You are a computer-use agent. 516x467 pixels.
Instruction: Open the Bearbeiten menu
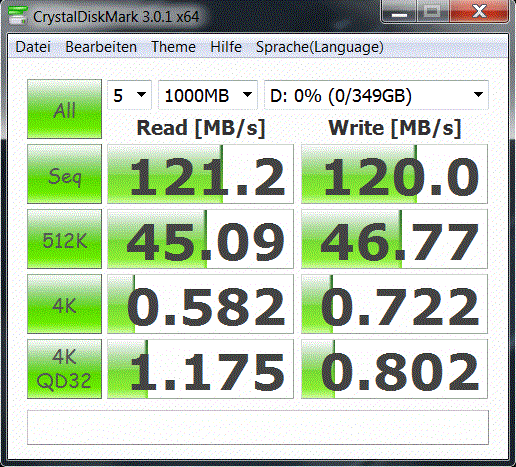pyautogui.click(x=101, y=47)
